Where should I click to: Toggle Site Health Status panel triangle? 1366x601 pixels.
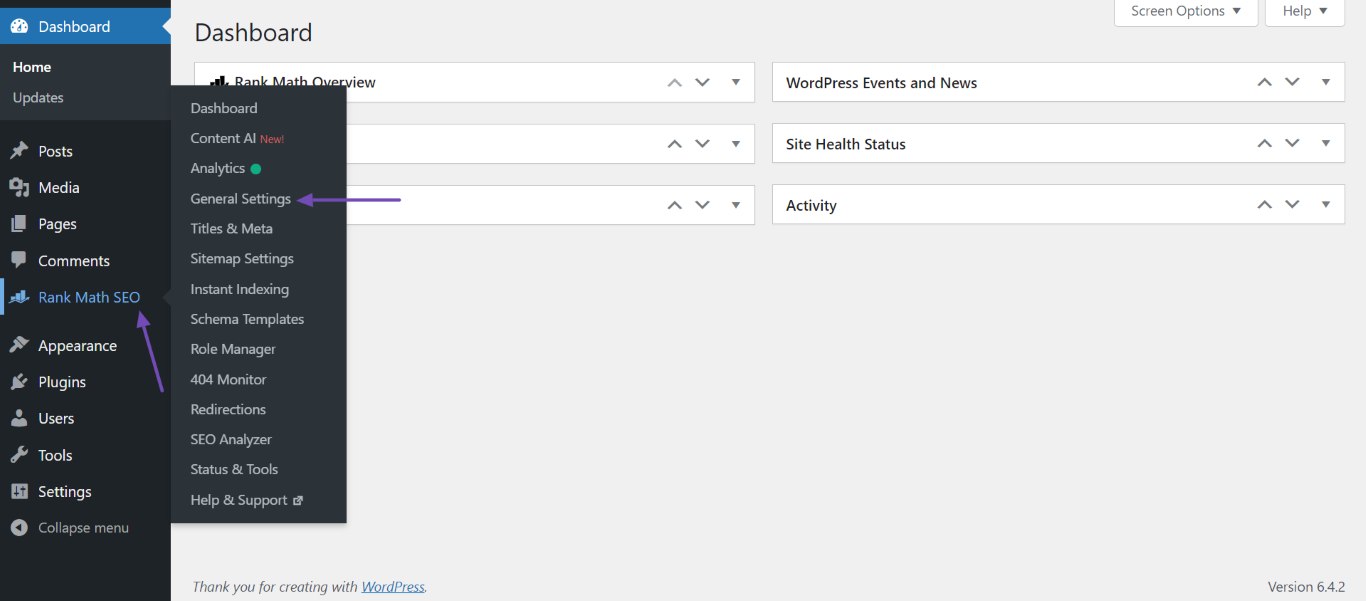(x=1326, y=143)
